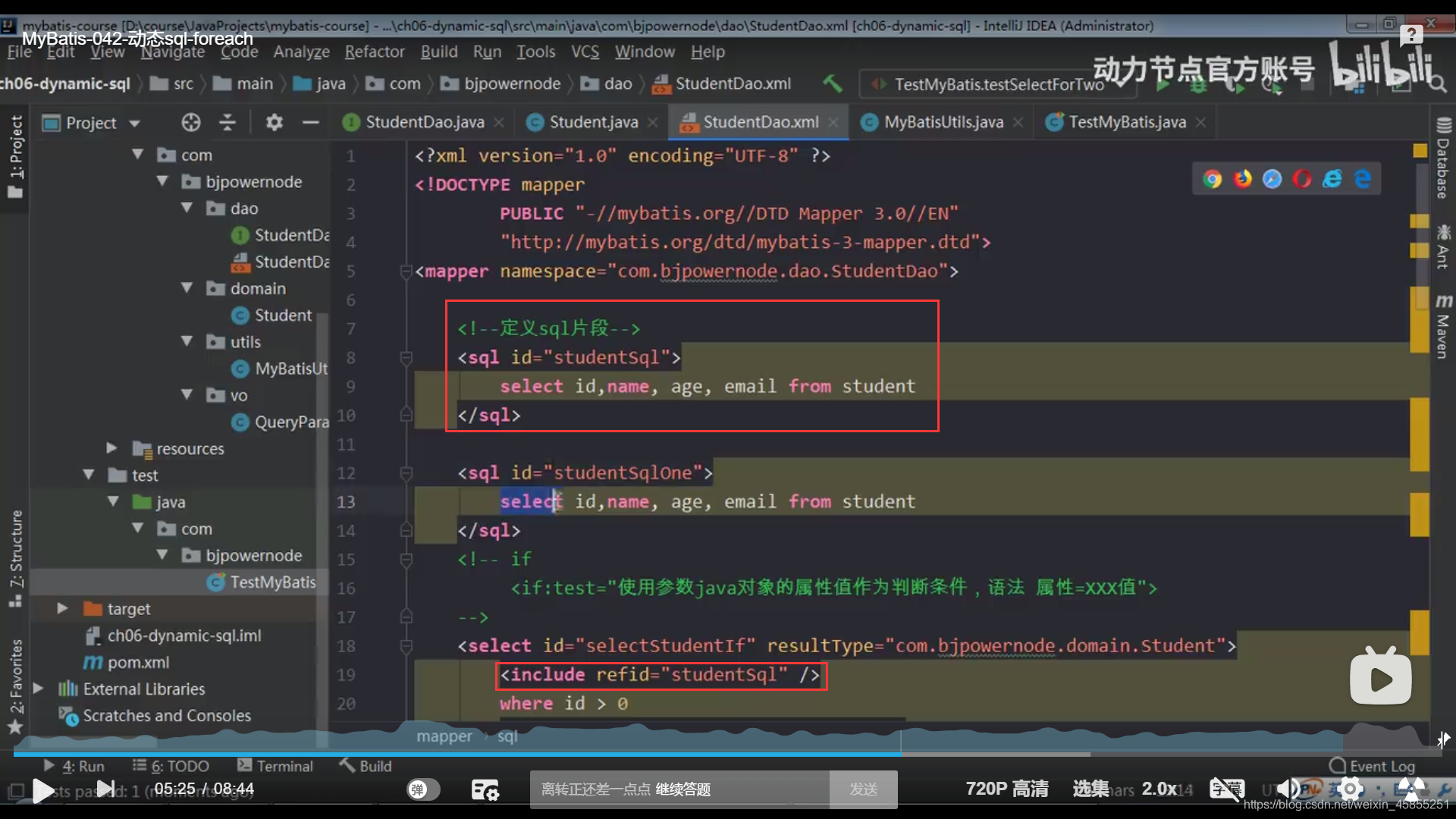Open the Tools menu
Viewport: 1456px width, 819px height.
click(x=535, y=52)
